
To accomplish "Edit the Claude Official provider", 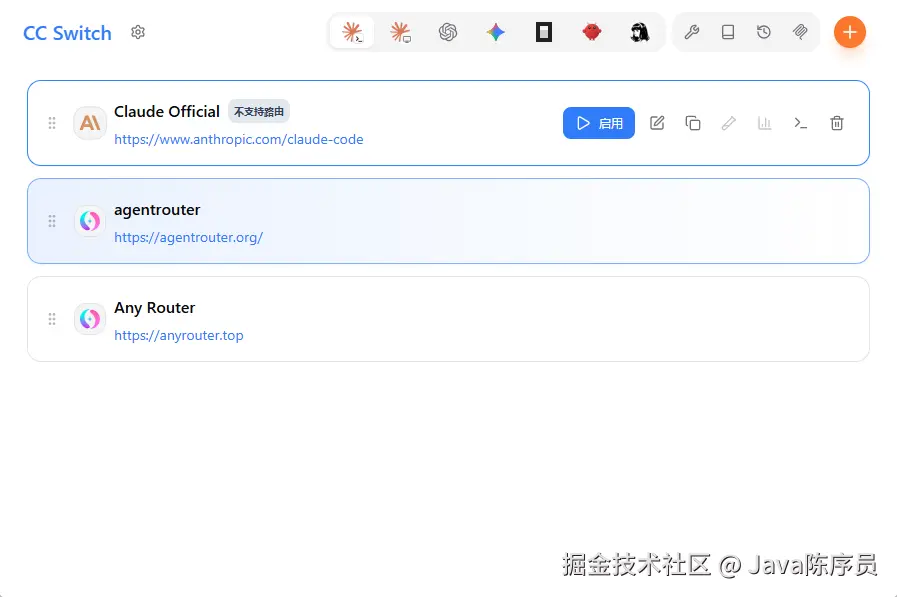I will coord(657,123).
